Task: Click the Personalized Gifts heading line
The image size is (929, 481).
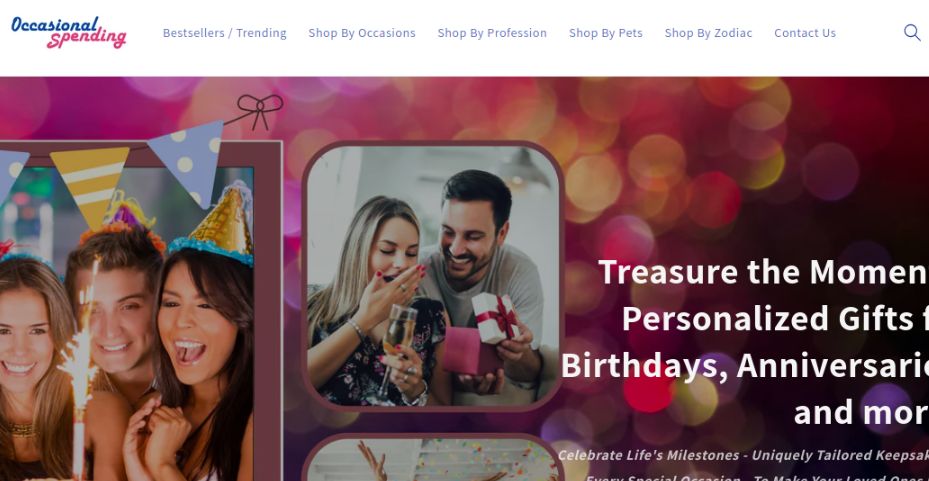Action: pyautogui.click(x=775, y=319)
